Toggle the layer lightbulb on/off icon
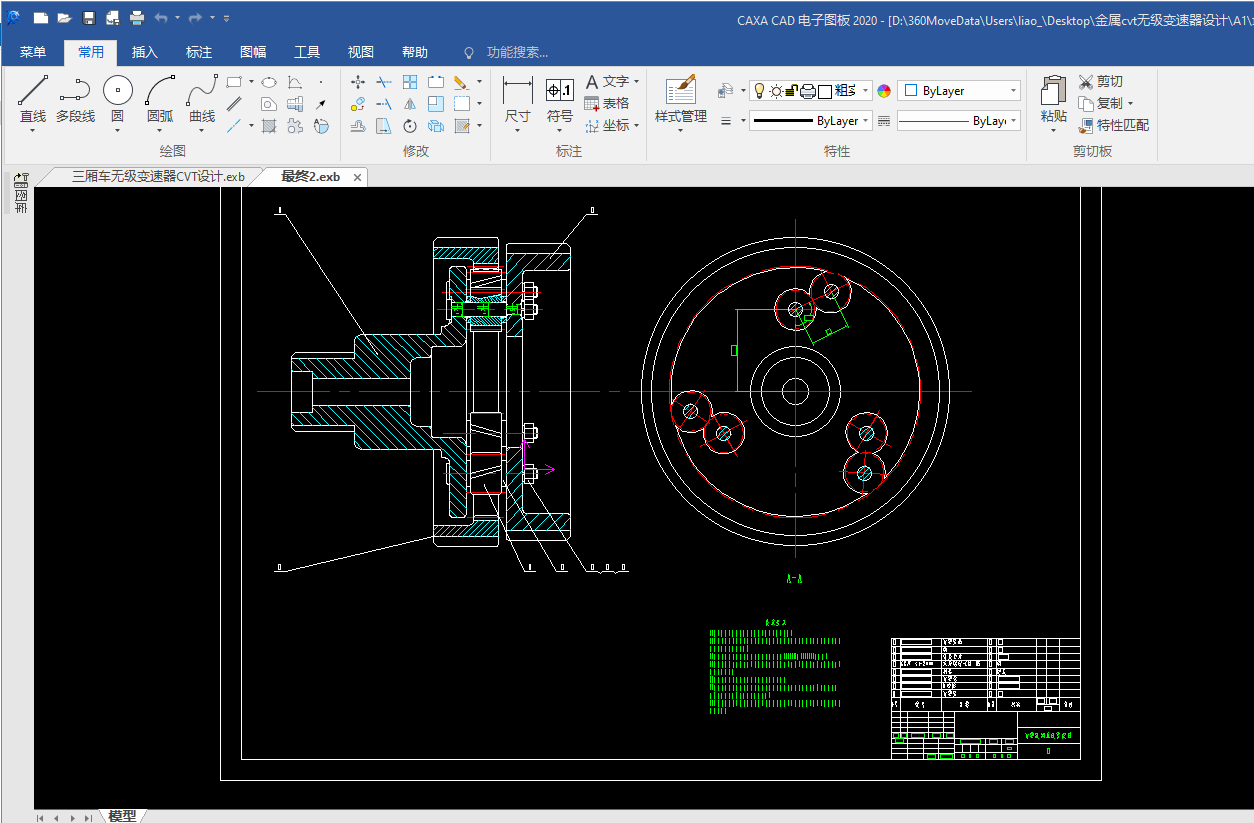Viewport: 1254px width, 823px height. pyautogui.click(x=759, y=91)
